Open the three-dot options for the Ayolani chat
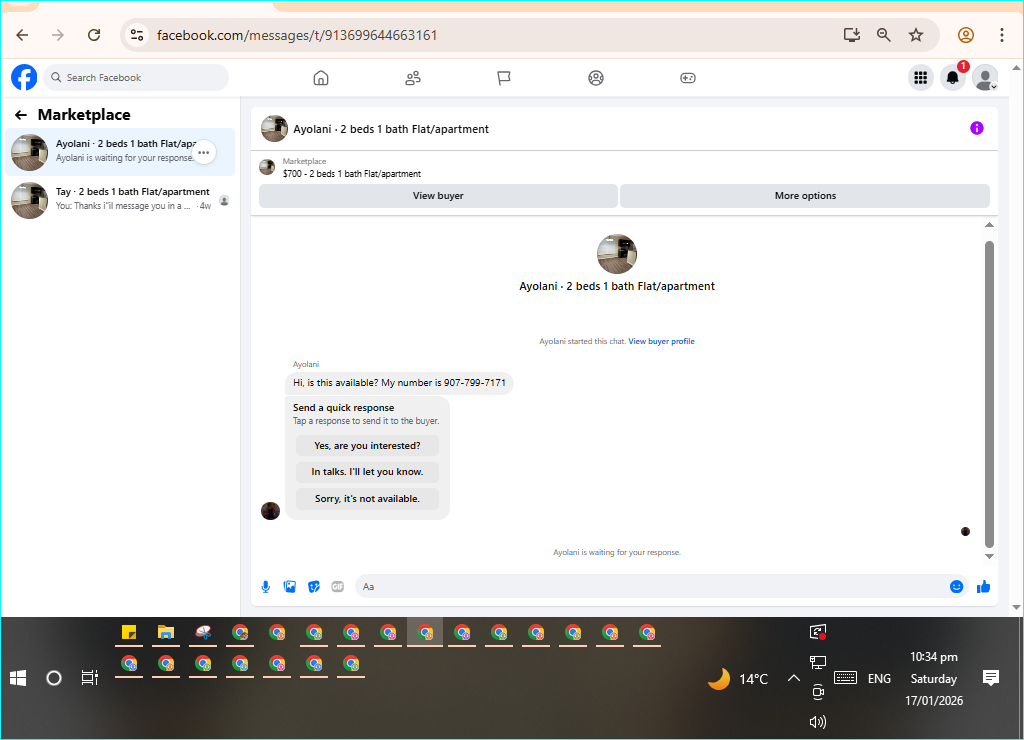 204,153
